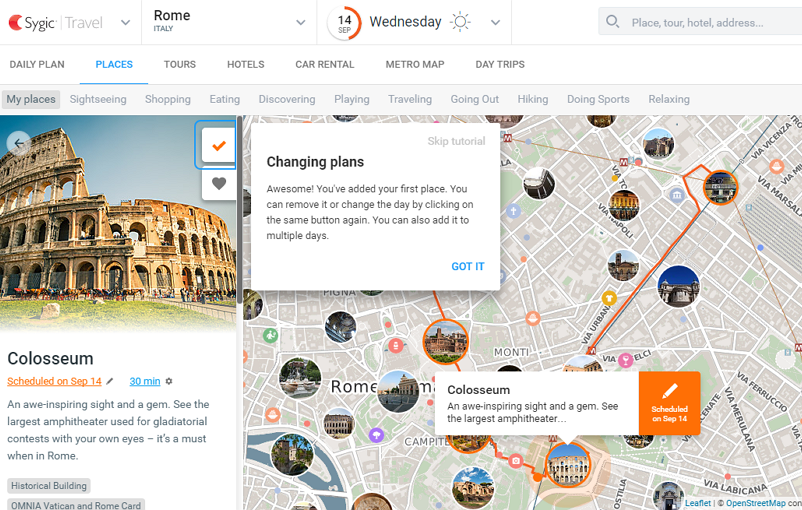Viewport: 802px width, 510px height.
Task: Switch to the Tours tab
Action: click(x=180, y=64)
